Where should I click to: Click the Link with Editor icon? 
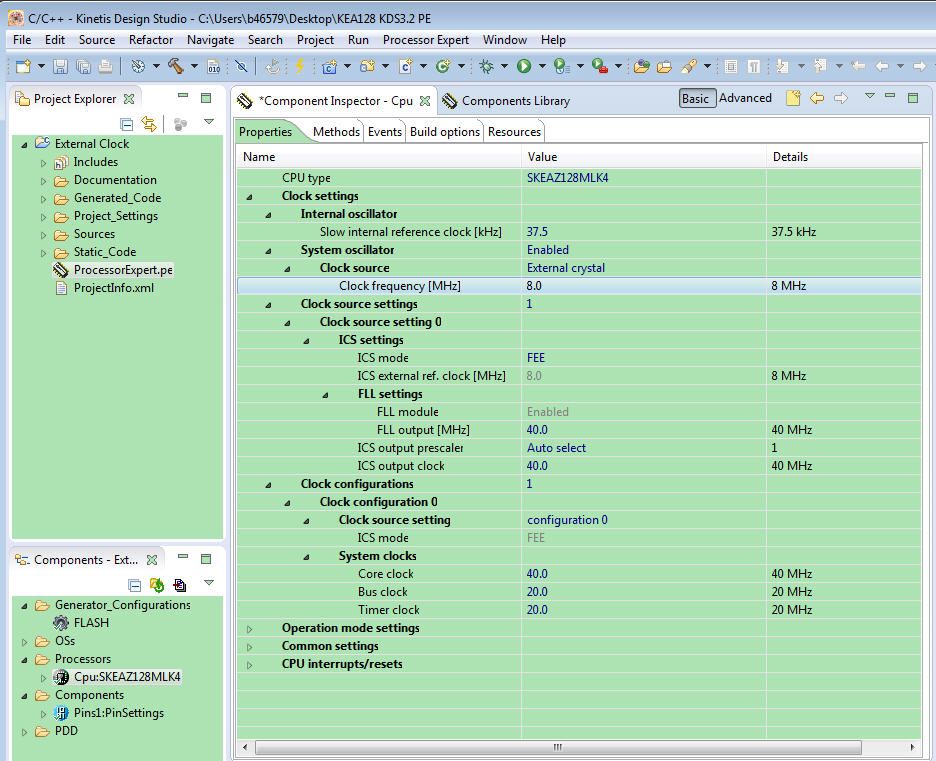(x=149, y=124)
